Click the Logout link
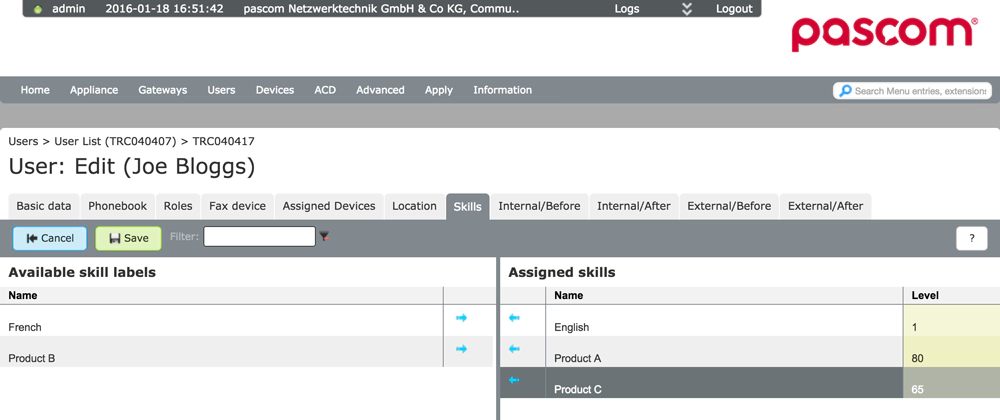The width and height of the screenshot is (1000, 420). (x=734, y=9)
